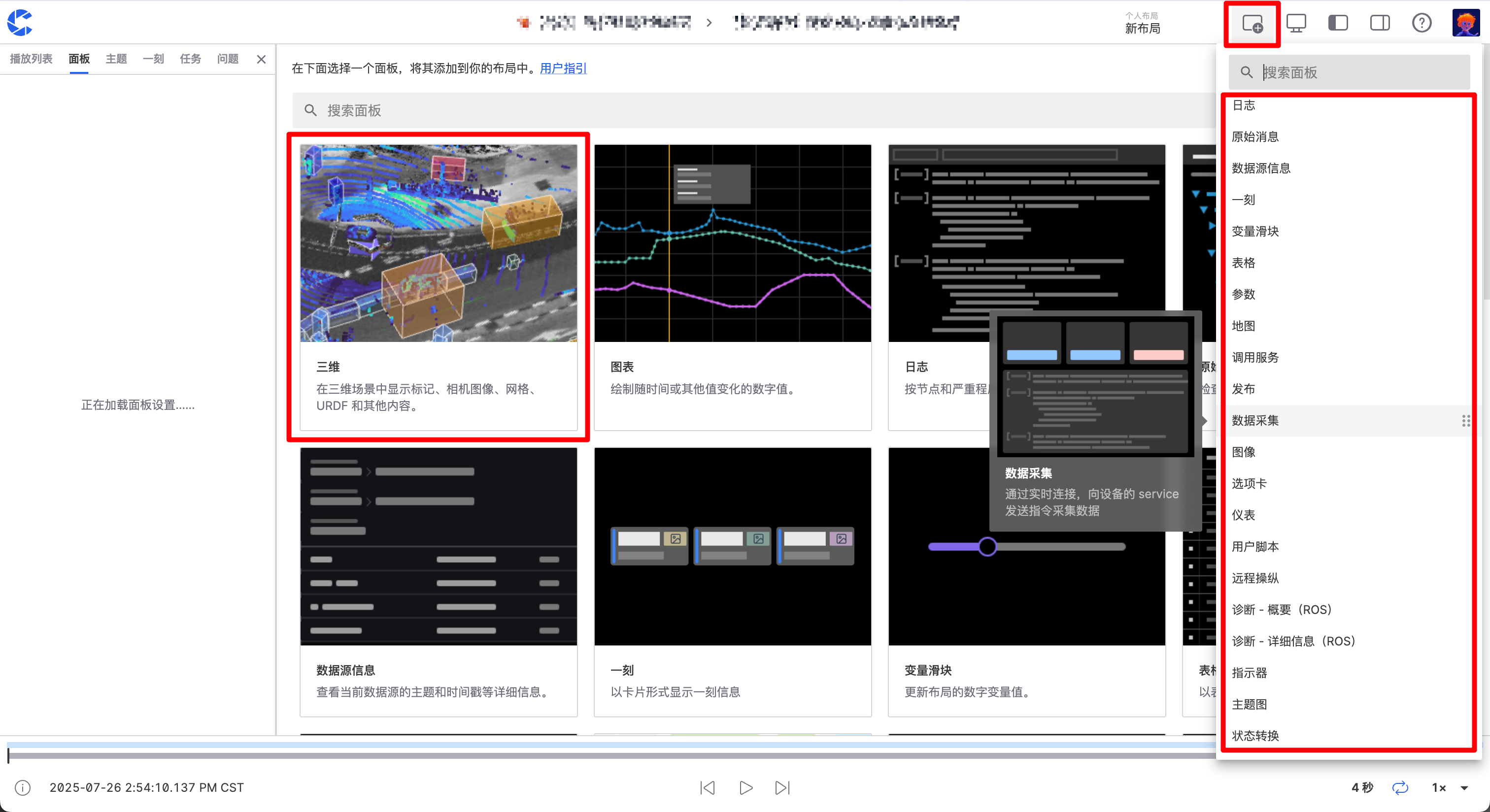
Task: Click the user avatar in top right
Action: [1465, 24]
